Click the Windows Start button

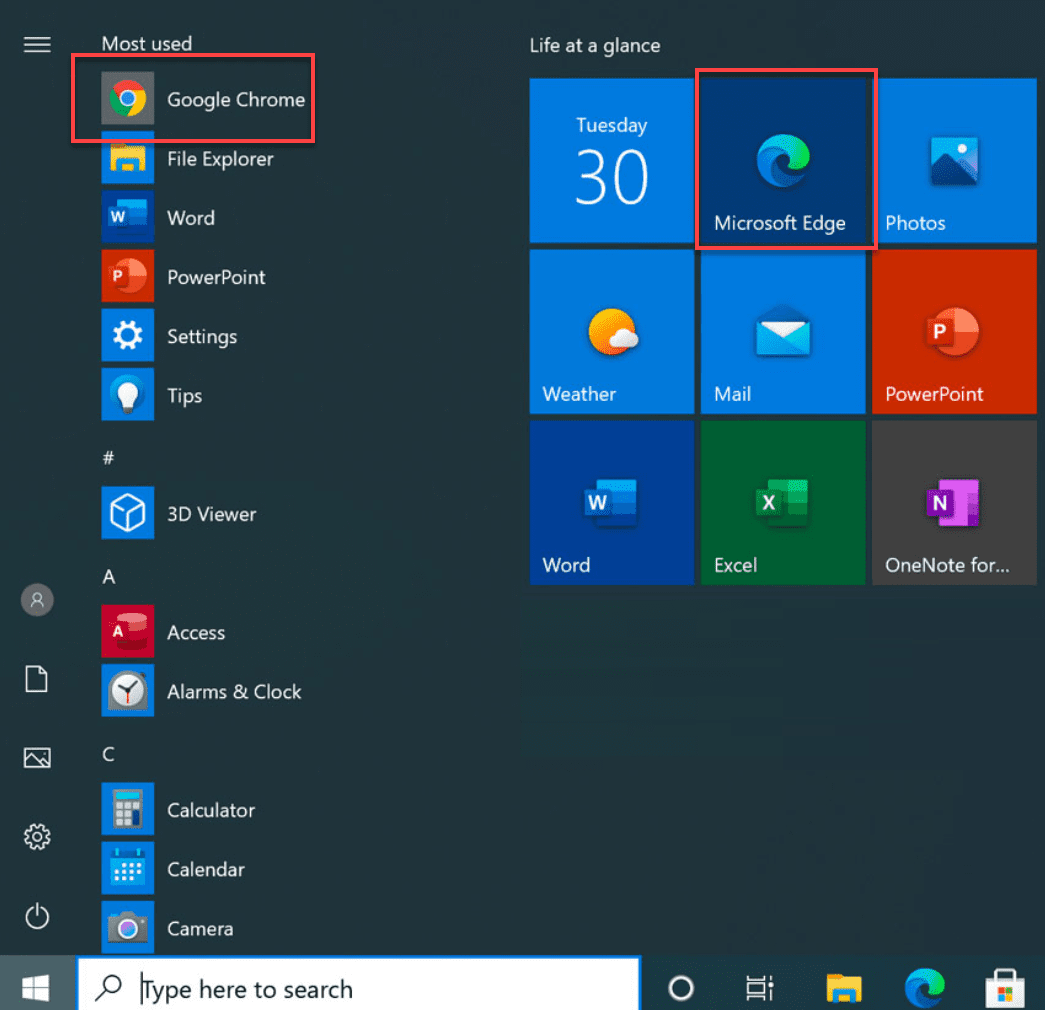(x=37, y=989)
